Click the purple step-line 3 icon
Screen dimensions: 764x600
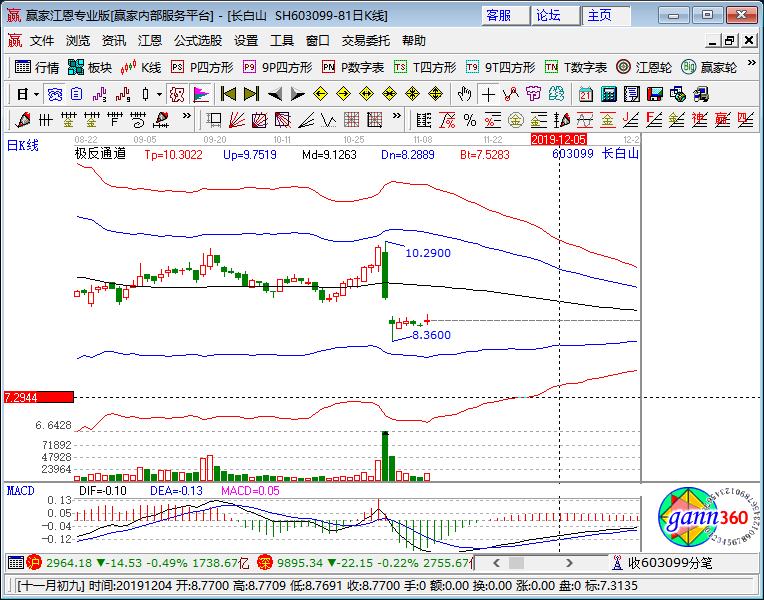[x=99, y=94]
